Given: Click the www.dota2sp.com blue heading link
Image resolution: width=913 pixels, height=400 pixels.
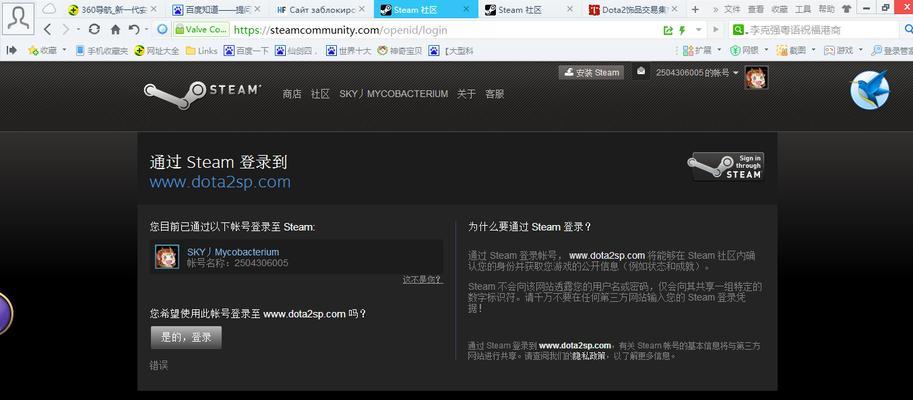Looking at the screenshot, I should click(220, 182).
